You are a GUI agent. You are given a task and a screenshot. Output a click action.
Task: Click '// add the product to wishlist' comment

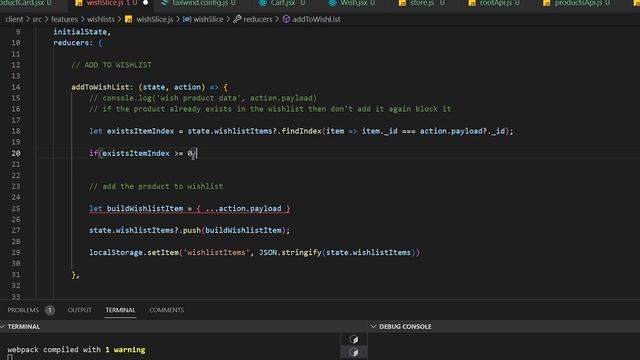[x=156, y=186]
